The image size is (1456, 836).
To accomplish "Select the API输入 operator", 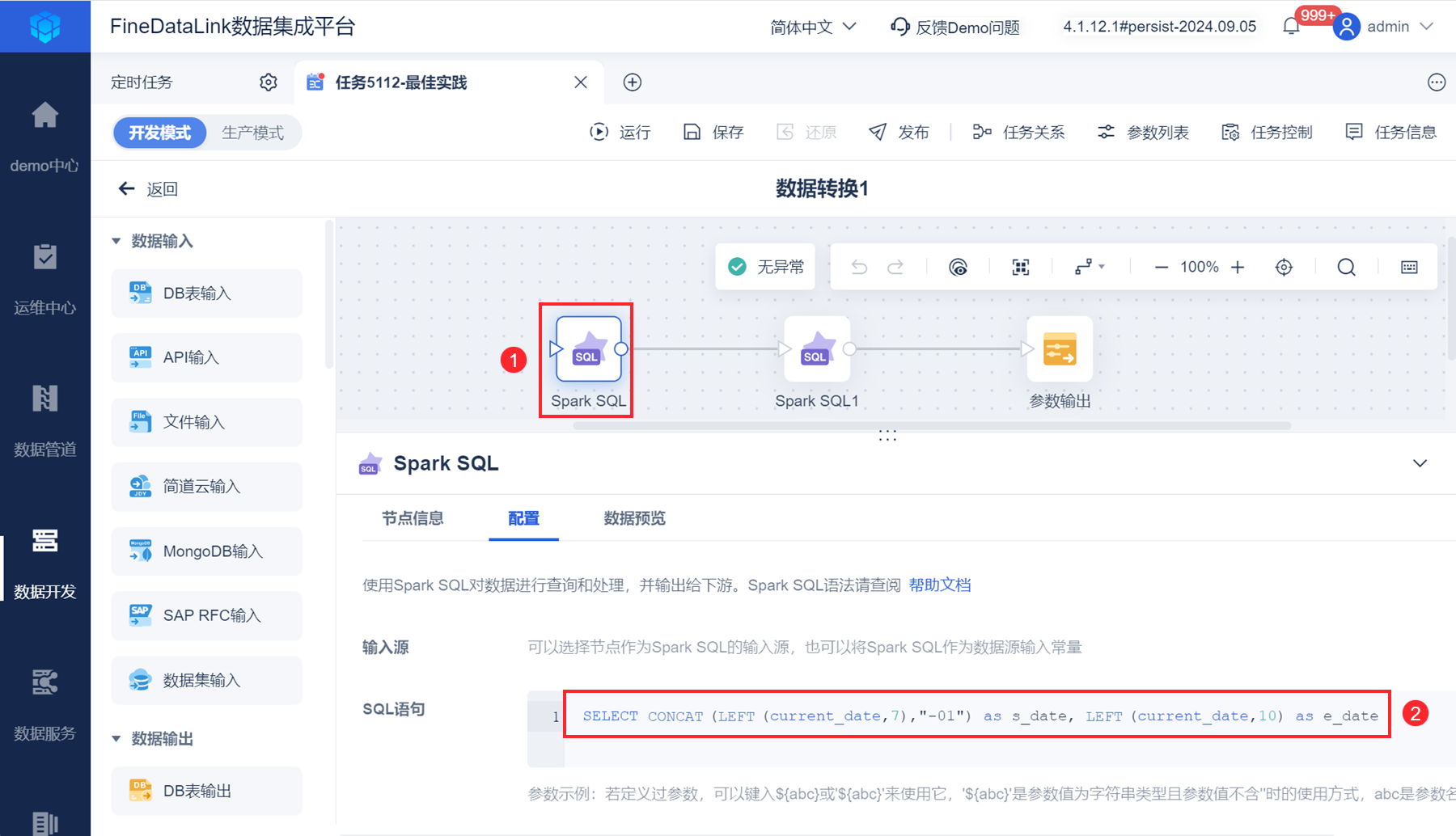I will click(207, 357).
